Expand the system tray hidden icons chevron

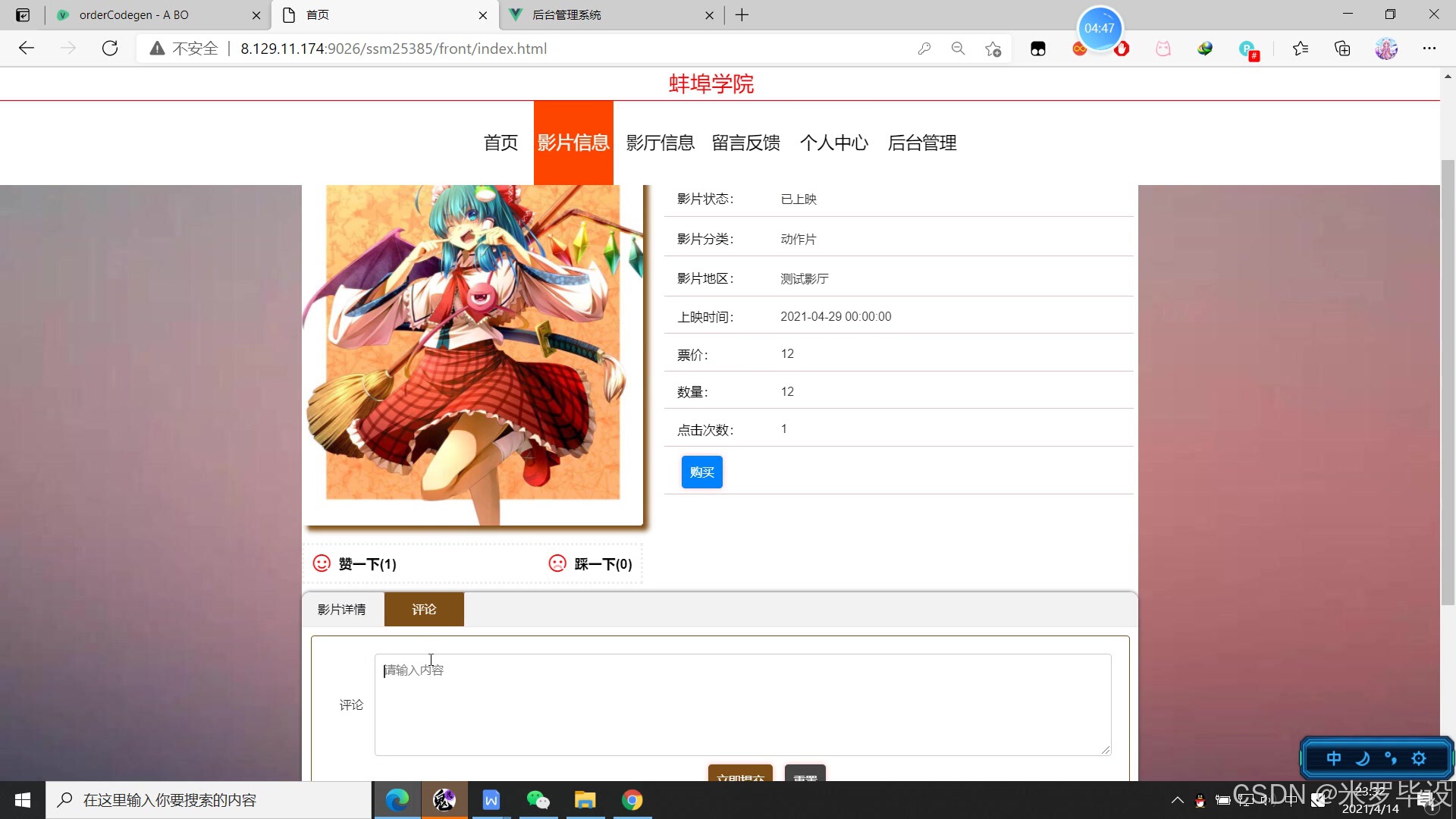pos(1177,800)
